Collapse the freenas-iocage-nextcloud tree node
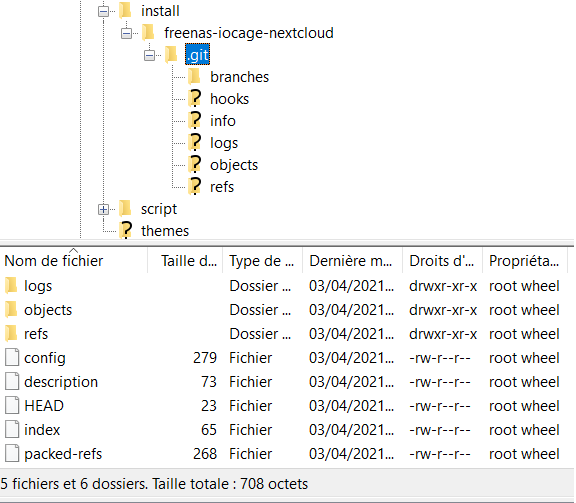Image resolution: width=576 pixels, height=503 pixels. (126, 34)
